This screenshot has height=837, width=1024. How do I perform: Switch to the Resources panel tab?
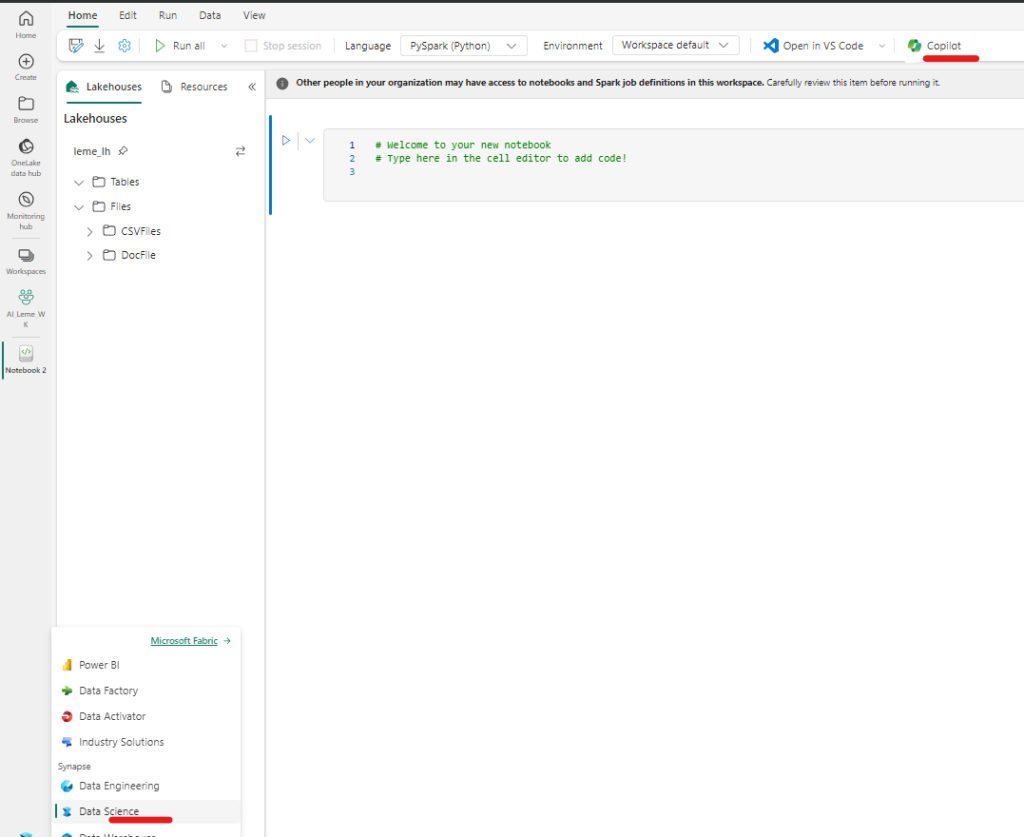point(194,87)
